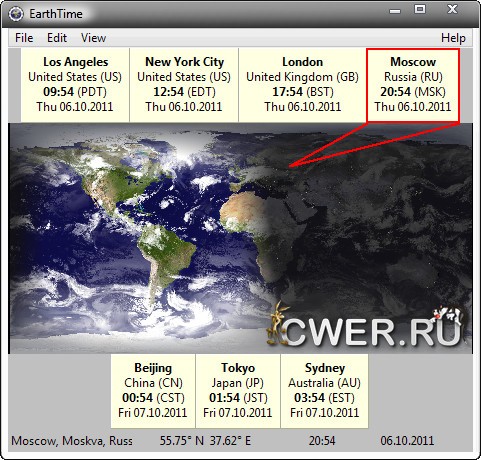Click coordinates '55.75° N 37.62° E'
This screenshot has width=481, height=460.
(x=205, y=441)
